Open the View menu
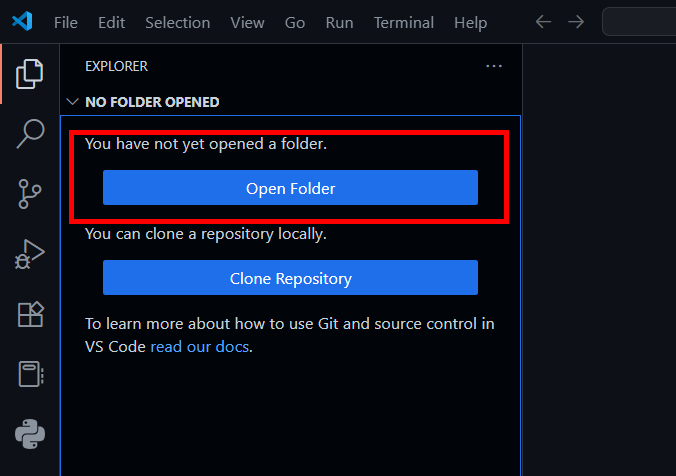 coord(247,22)
